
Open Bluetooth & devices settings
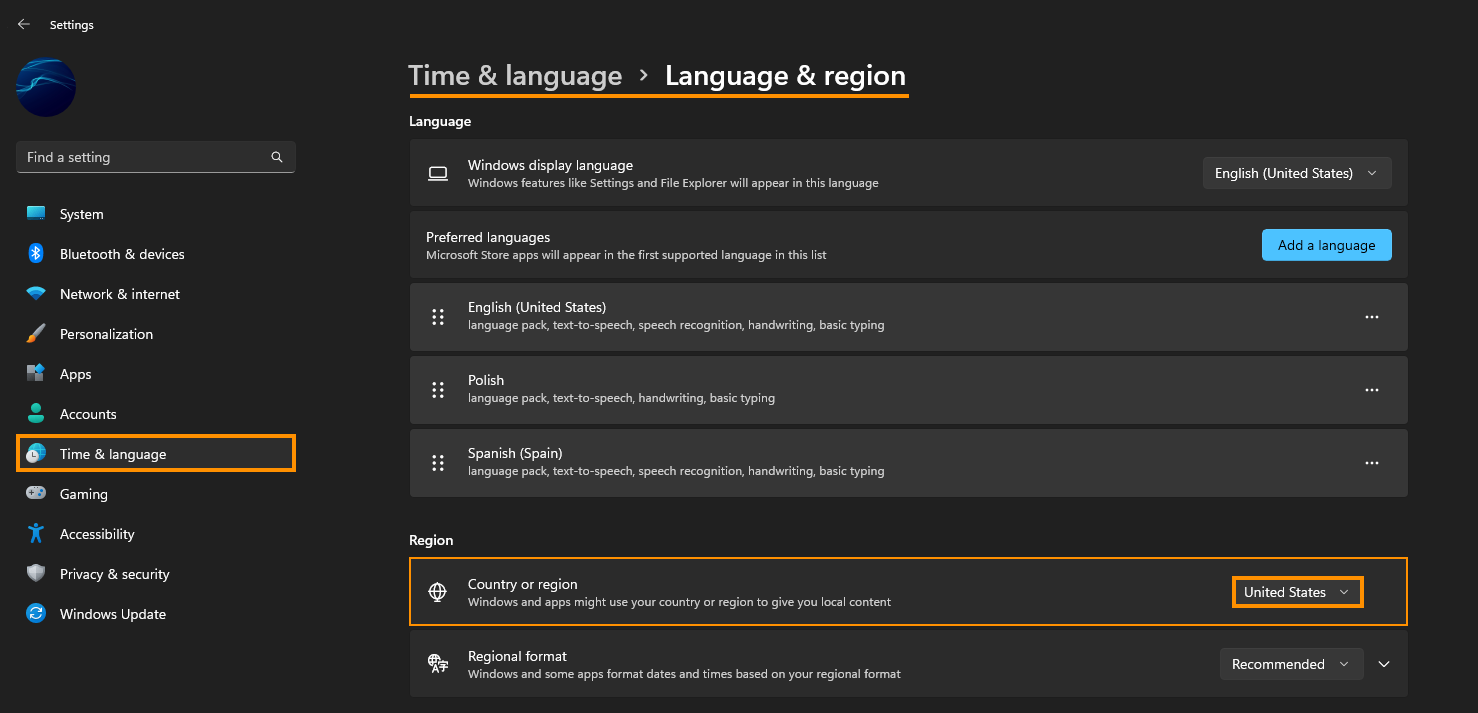(x=156, y=254)
